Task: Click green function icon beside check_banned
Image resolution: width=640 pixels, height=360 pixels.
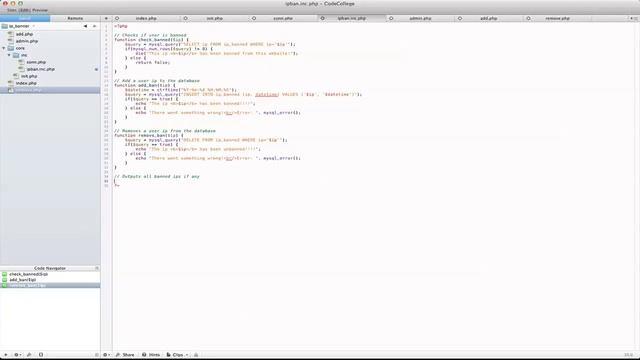Action: (x=4, y=274)
